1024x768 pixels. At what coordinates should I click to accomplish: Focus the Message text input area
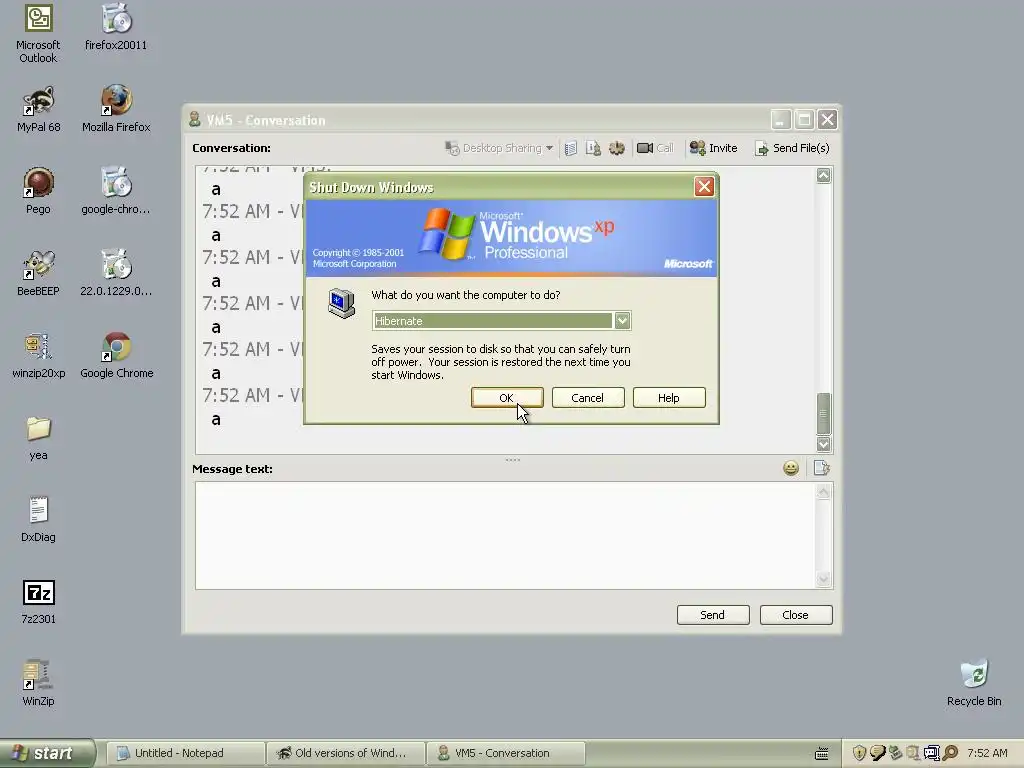(x=505, y=536)
